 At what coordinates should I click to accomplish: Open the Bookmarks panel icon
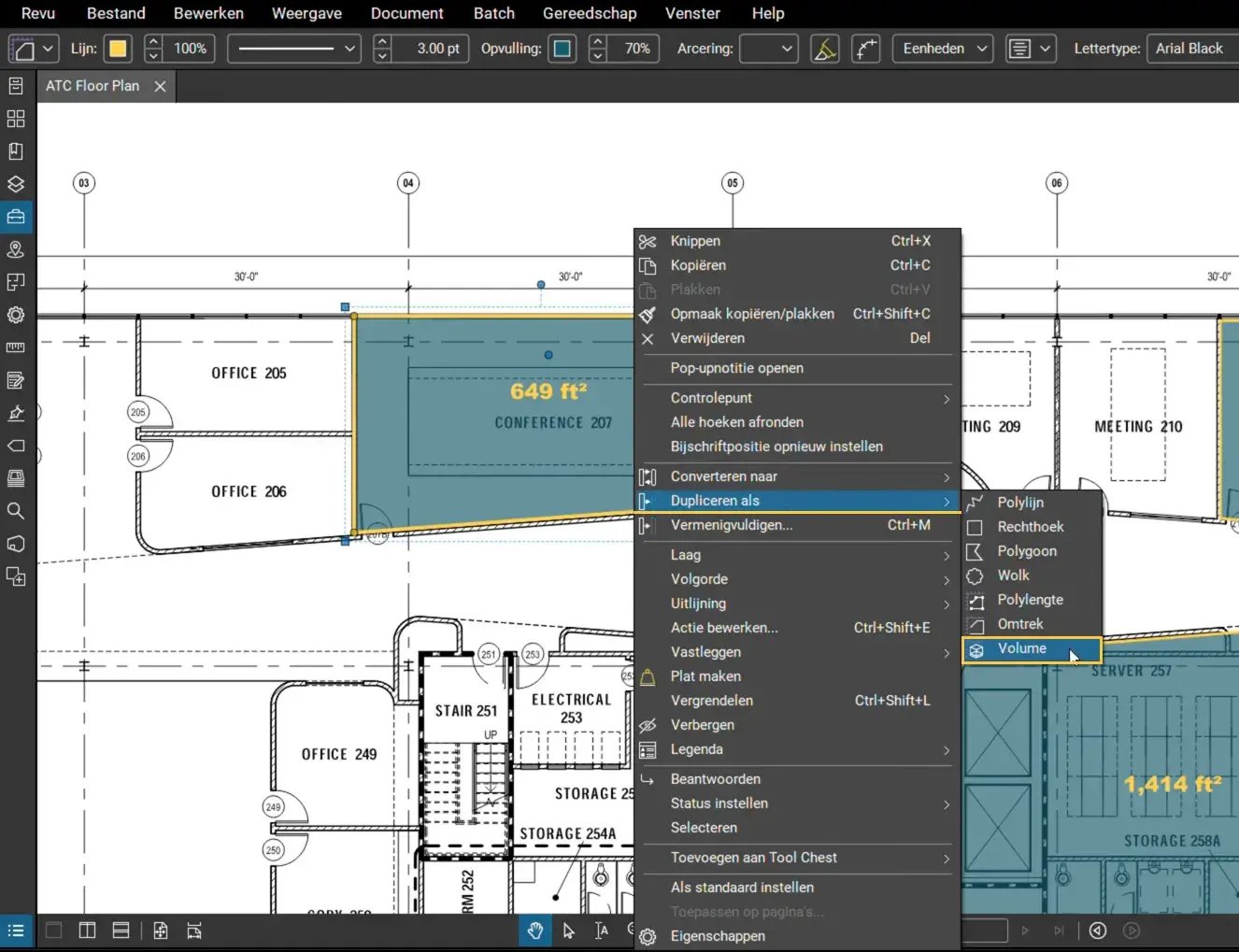coord(16,151)
